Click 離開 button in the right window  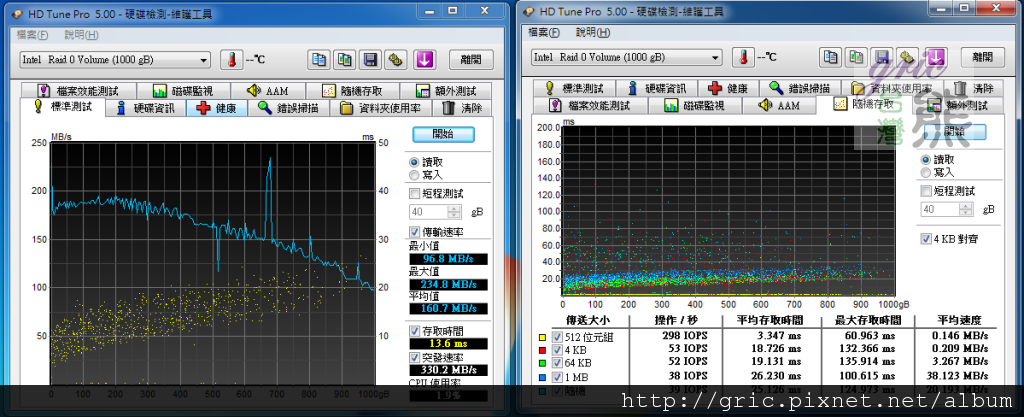click(983, 57)
